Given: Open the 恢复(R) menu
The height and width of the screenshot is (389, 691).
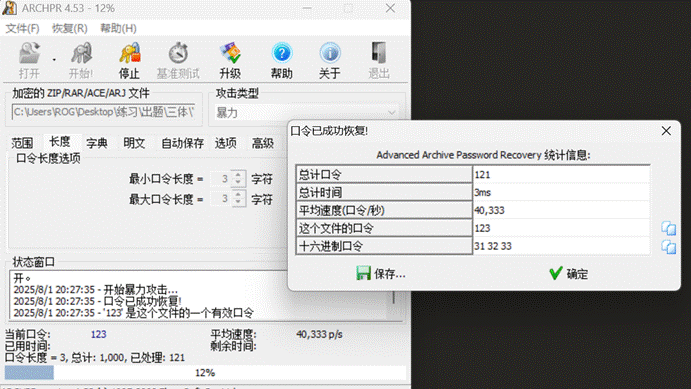Looking at the screenshot, I should 70,29.
